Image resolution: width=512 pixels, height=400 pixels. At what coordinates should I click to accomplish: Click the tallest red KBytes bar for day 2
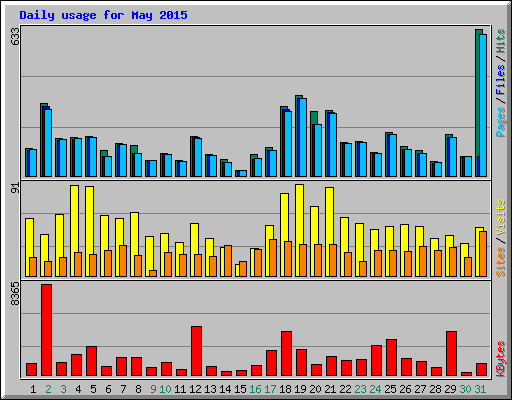click(x=47, y=330)
